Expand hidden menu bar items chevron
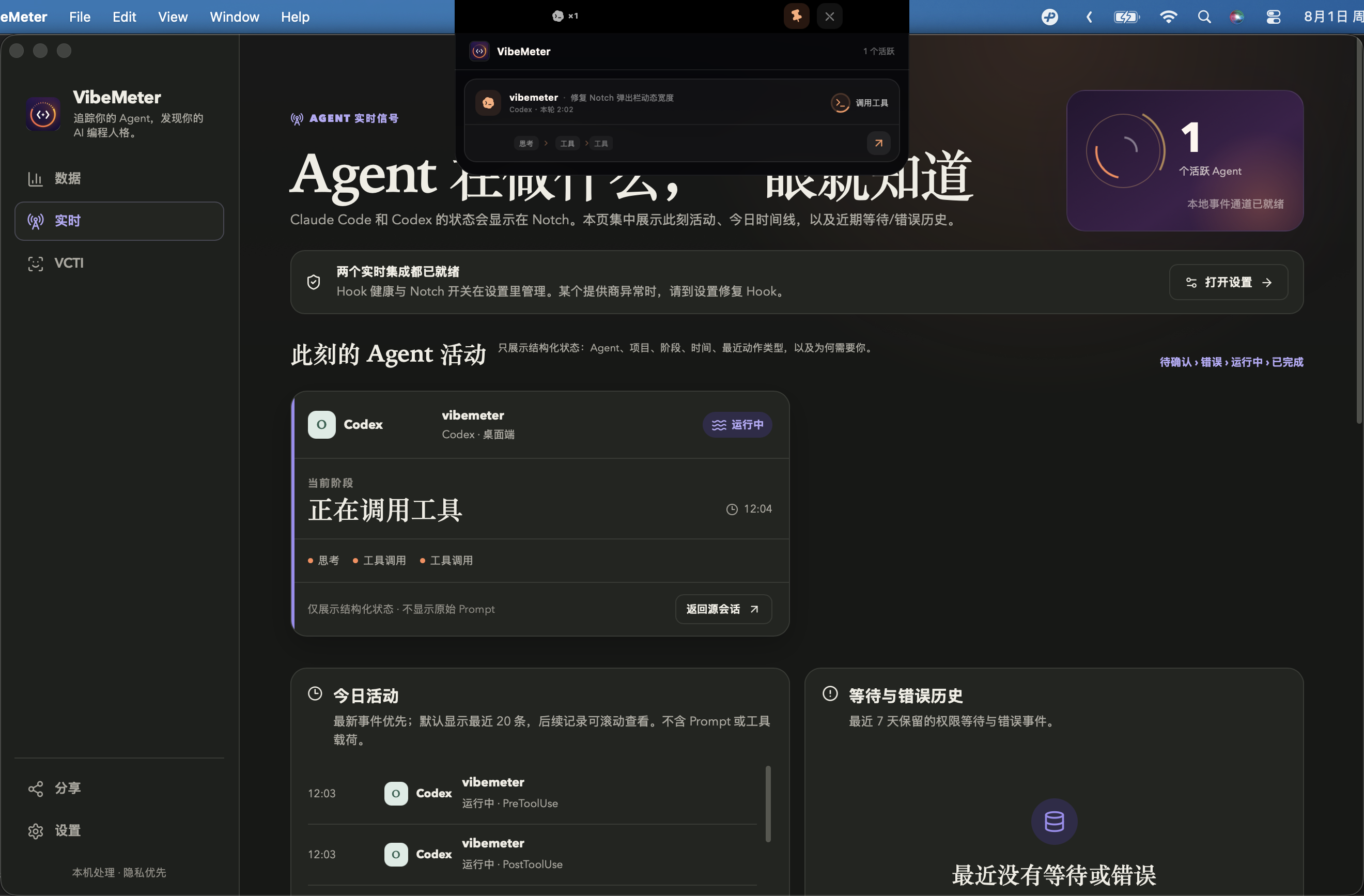This screenshot has height=896, width=1364. tap(1089, 17)
